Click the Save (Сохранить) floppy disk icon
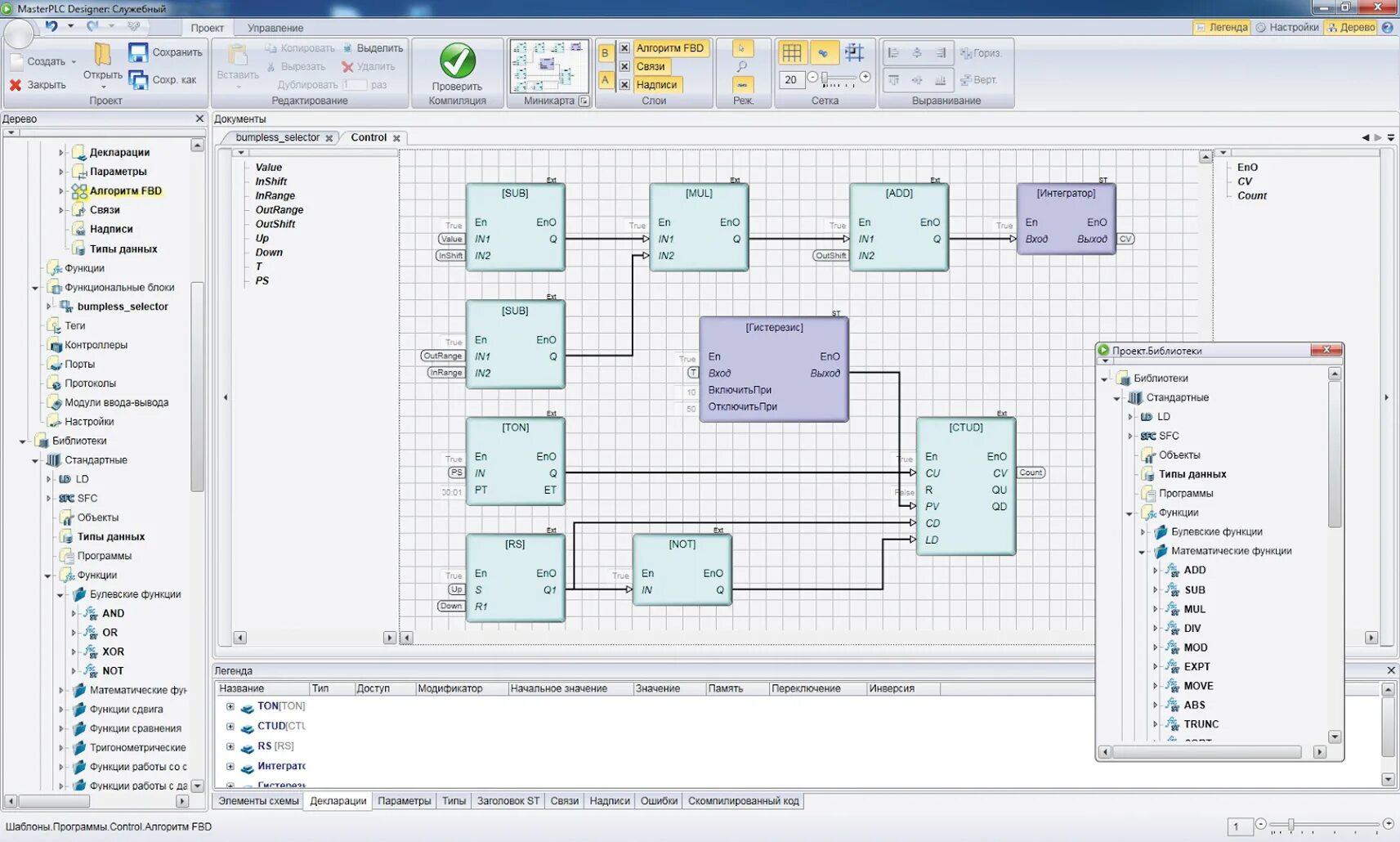Screen dimensions: 1400x842 pyautogui.click(x=138, y=52)
